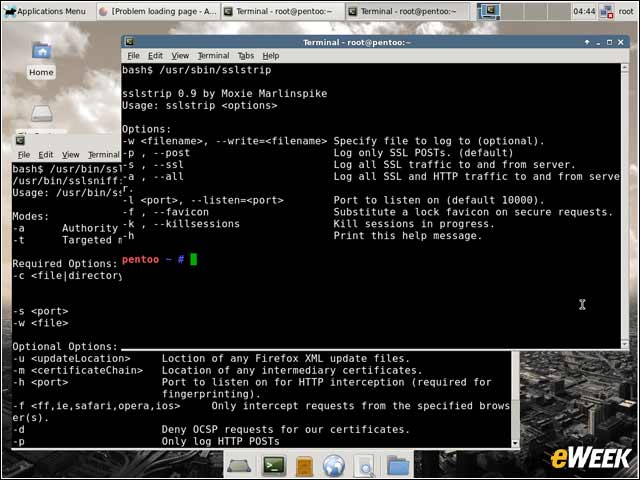Screen dimensions: 640x480
Task: Open Edit menu in back terminal
Action: 46,155
